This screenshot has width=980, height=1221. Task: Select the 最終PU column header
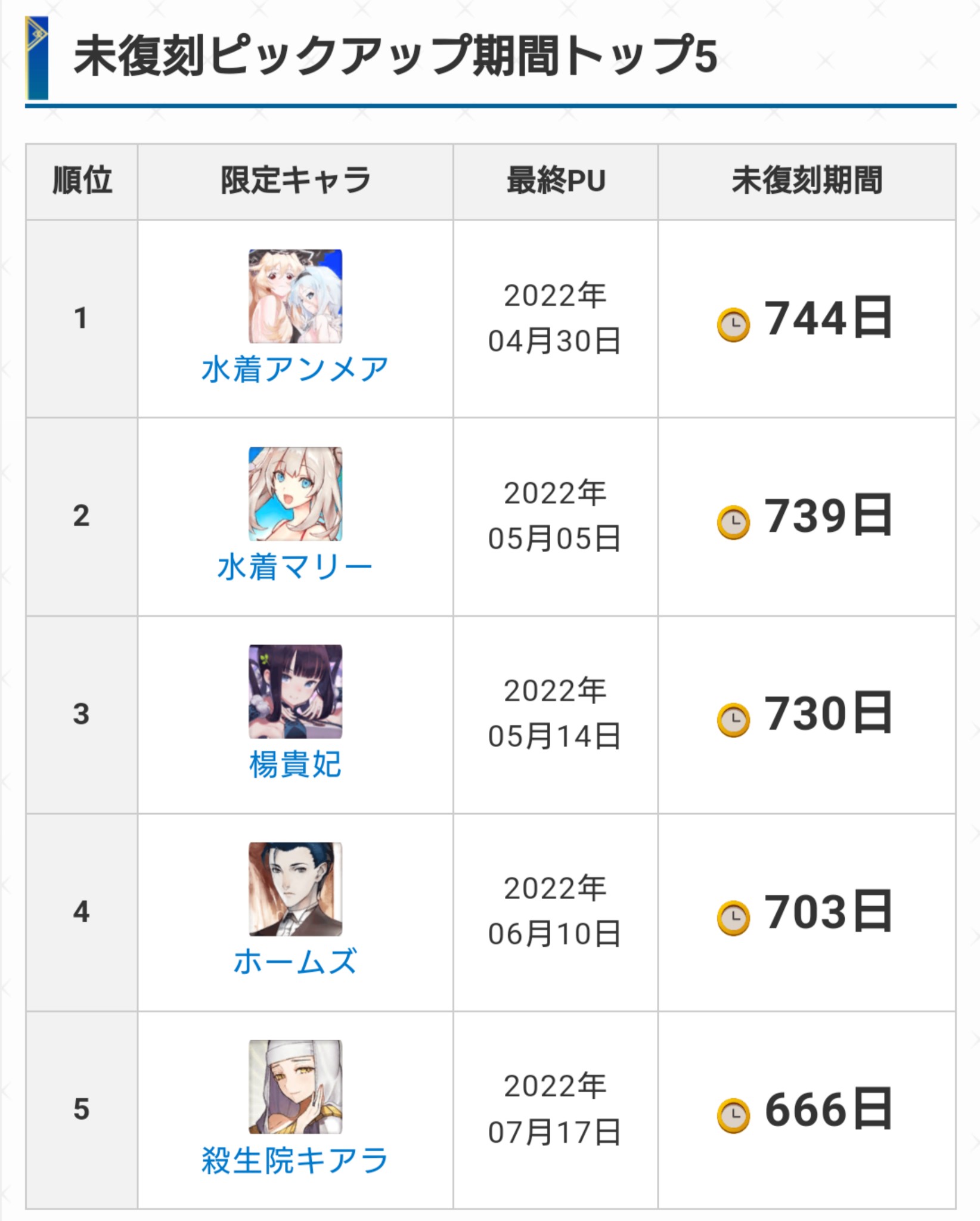click(556, 181)
